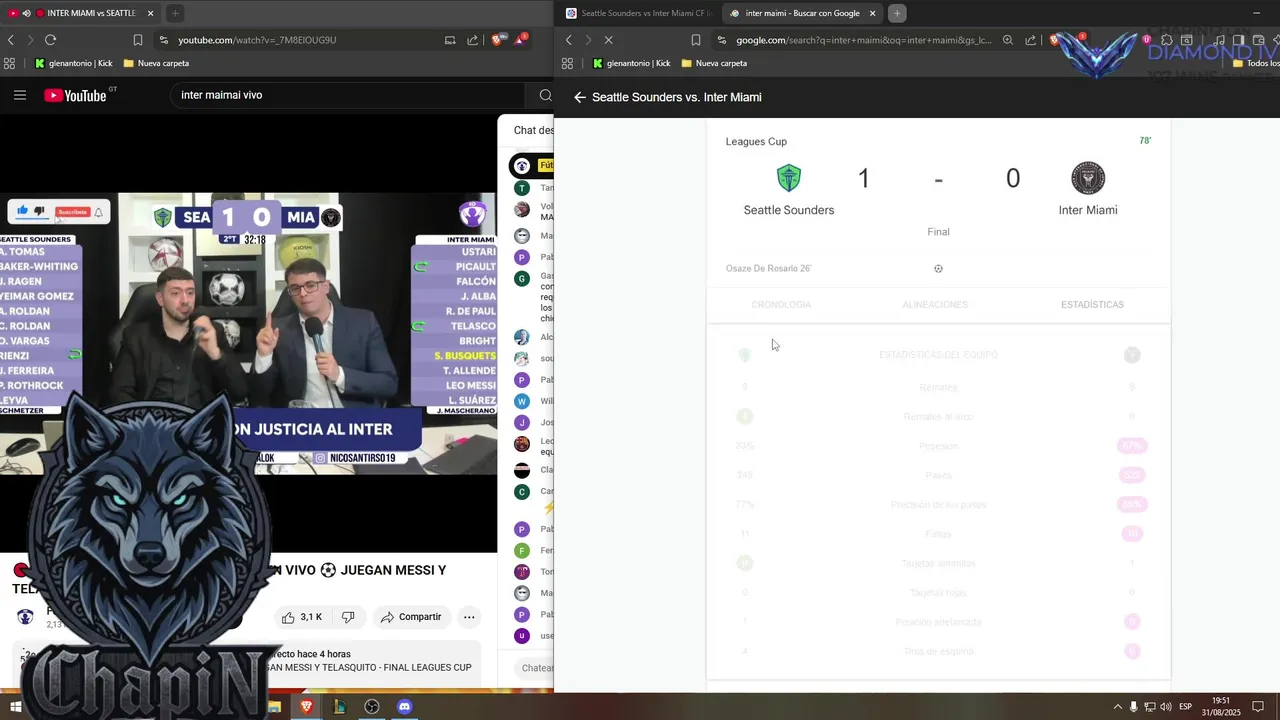
Task: Click on the livestream video player
Action: tap(248, 333)
